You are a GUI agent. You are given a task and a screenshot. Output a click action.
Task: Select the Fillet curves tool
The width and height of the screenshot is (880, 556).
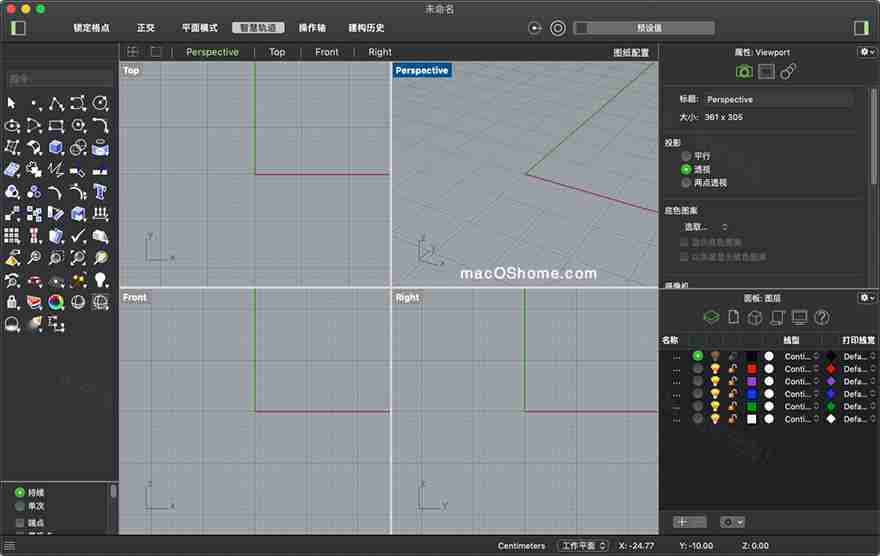(100, 126)
